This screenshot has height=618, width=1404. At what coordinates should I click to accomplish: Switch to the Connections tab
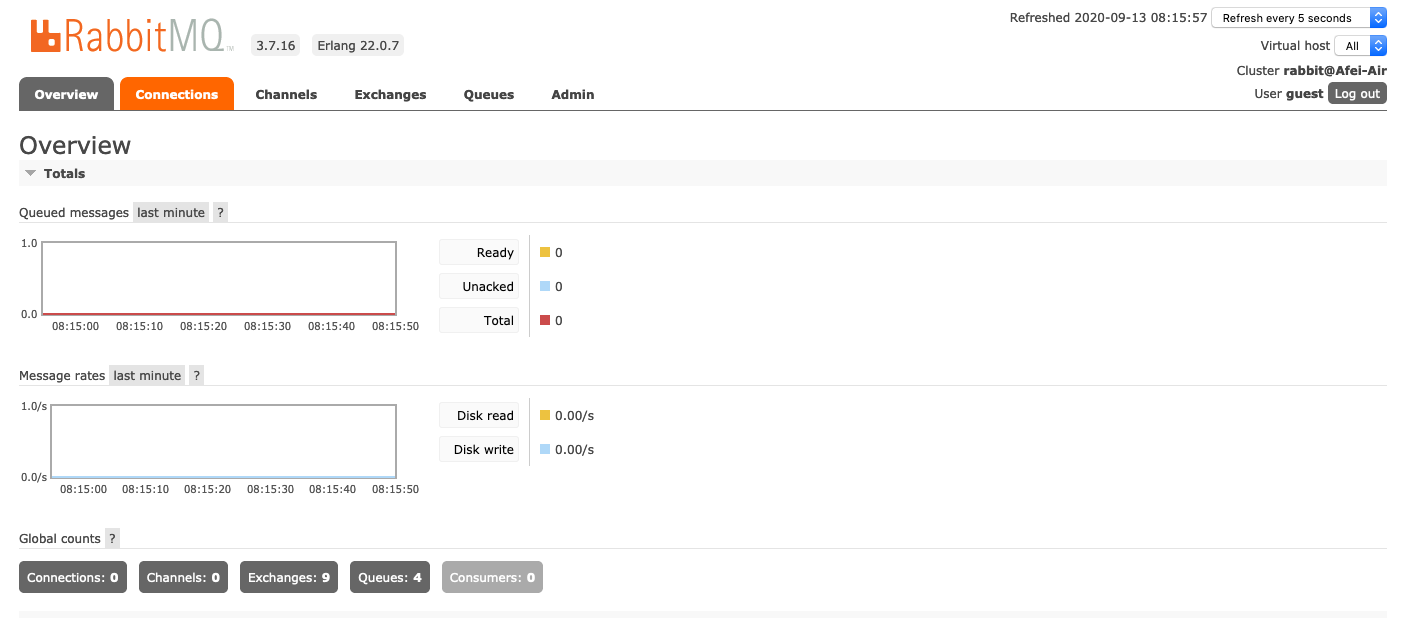coord(177,94)
